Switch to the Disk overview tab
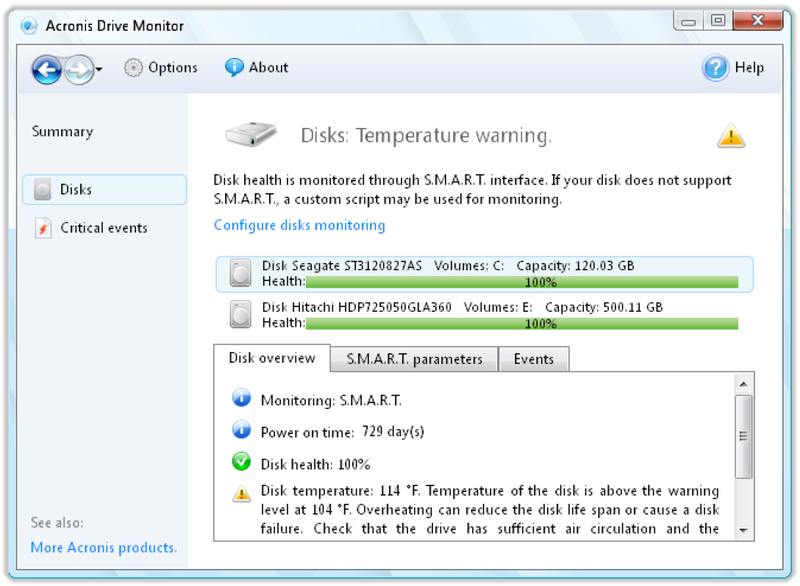Viewport: 800px width, 586px height. click(x=272, y=358)
